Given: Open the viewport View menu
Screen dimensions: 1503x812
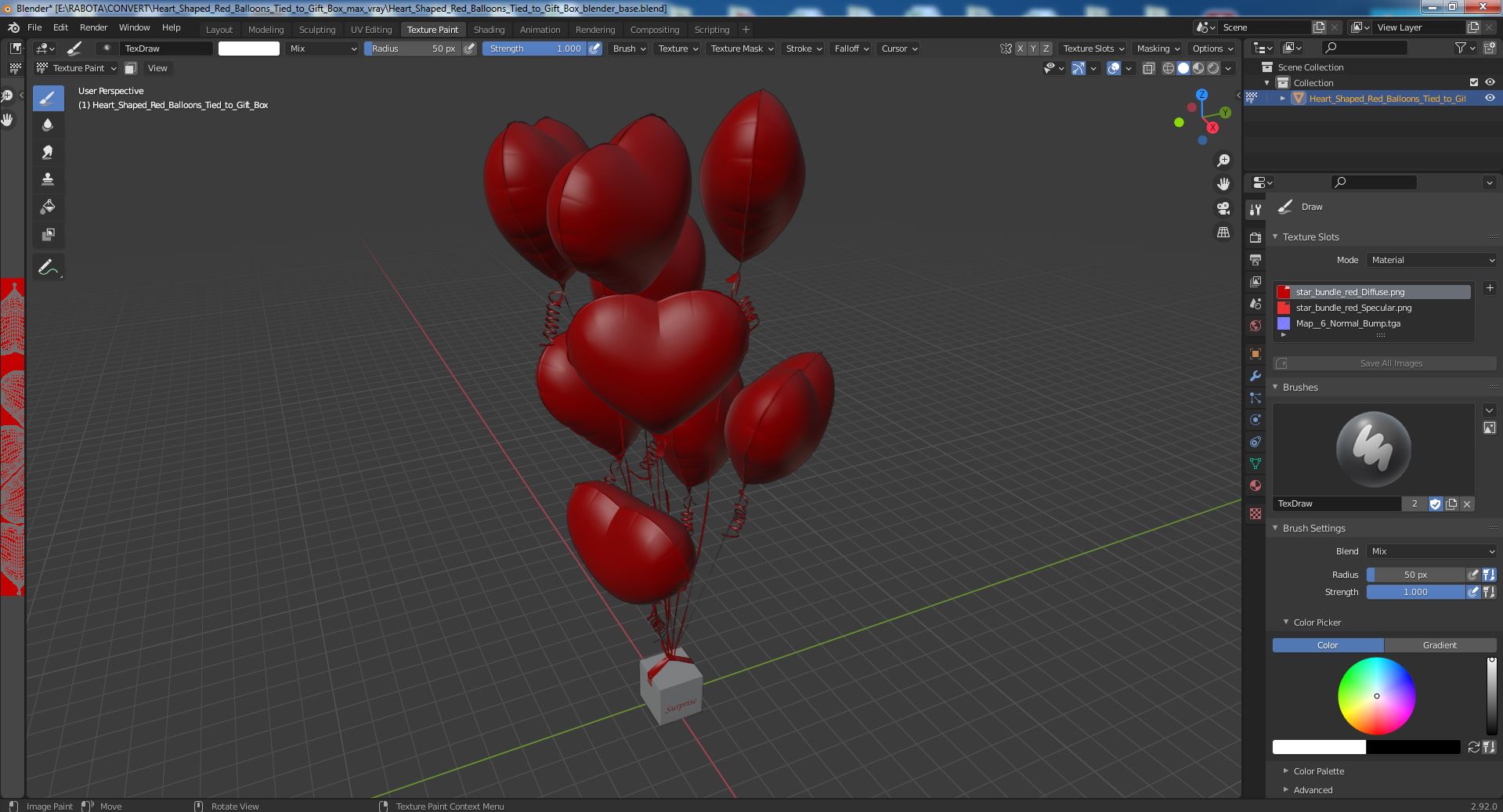Looking at the screenshot, I should 157,68.
